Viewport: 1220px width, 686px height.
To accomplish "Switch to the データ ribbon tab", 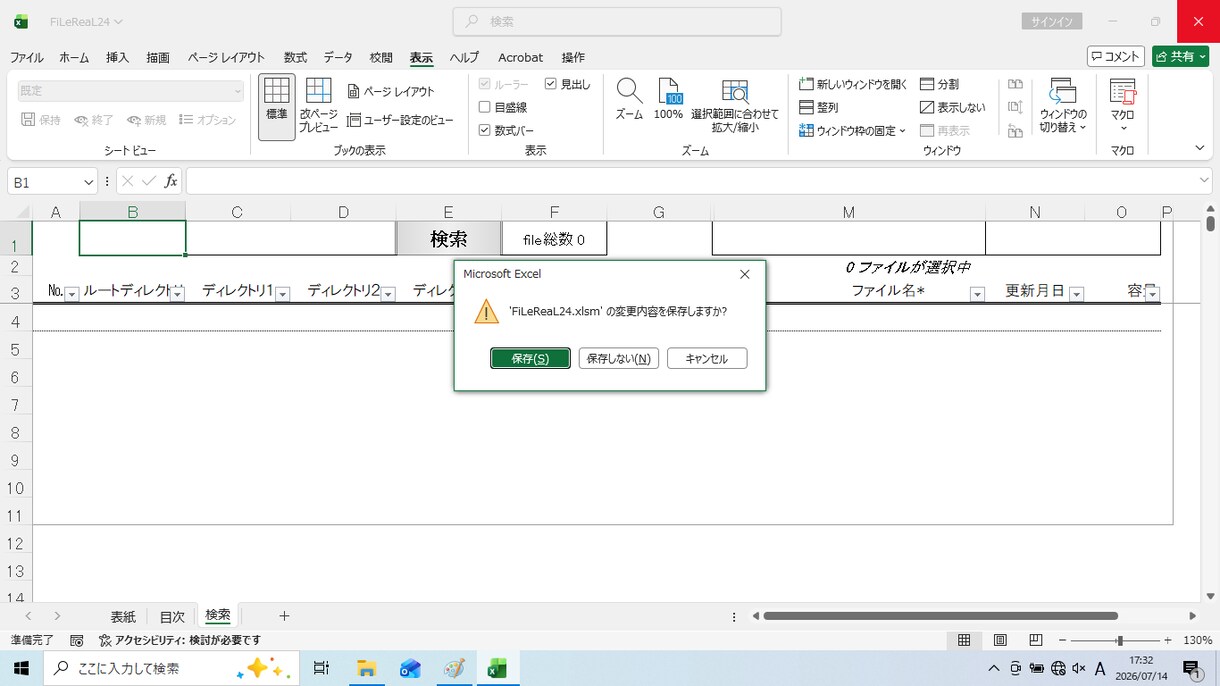I will [x=338, y=57].
